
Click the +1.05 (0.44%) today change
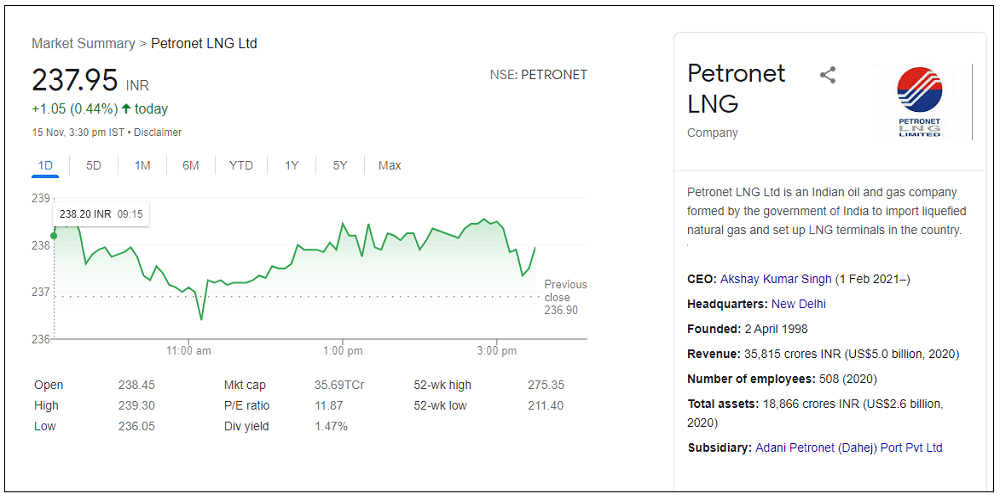pos(100,109)
